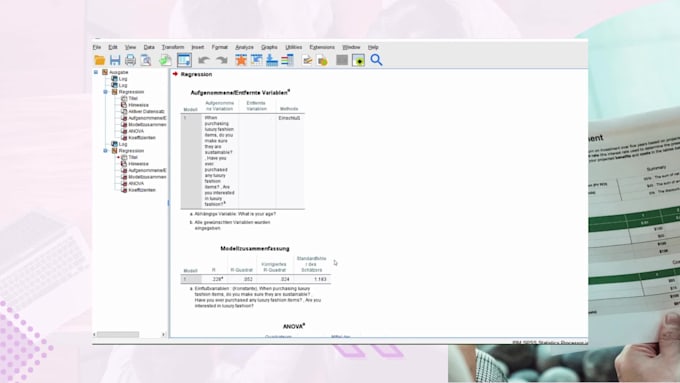Open print preview with magnifier page icon
This screenshot has height=383, width=680.
[x=146, y=60]
